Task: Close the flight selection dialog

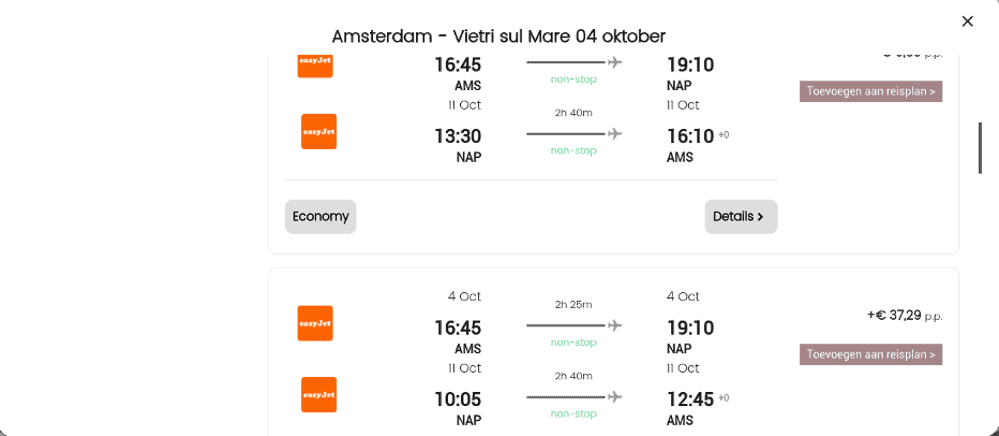Action: 967,21
